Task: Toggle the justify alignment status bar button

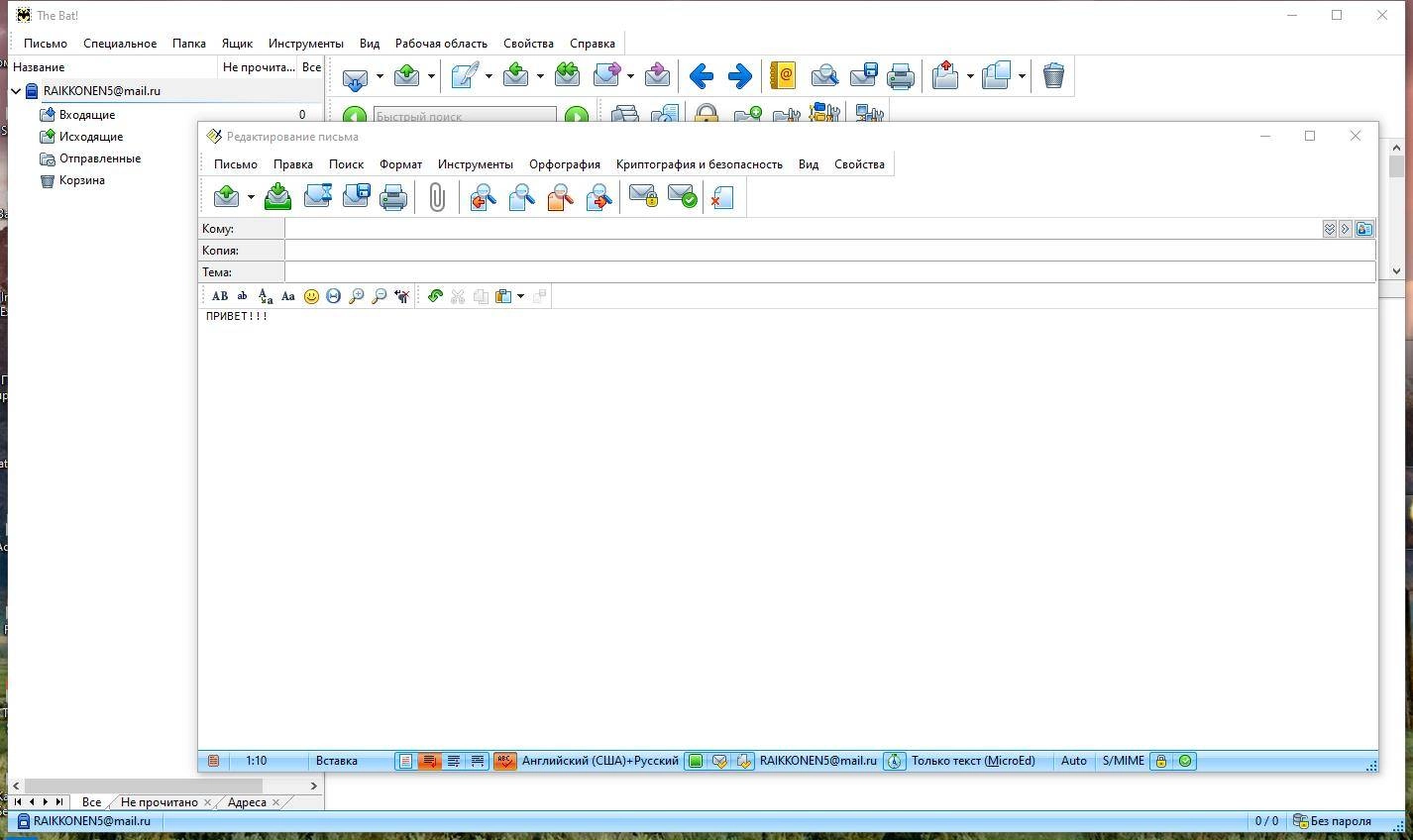Action: tap(478, 761)
